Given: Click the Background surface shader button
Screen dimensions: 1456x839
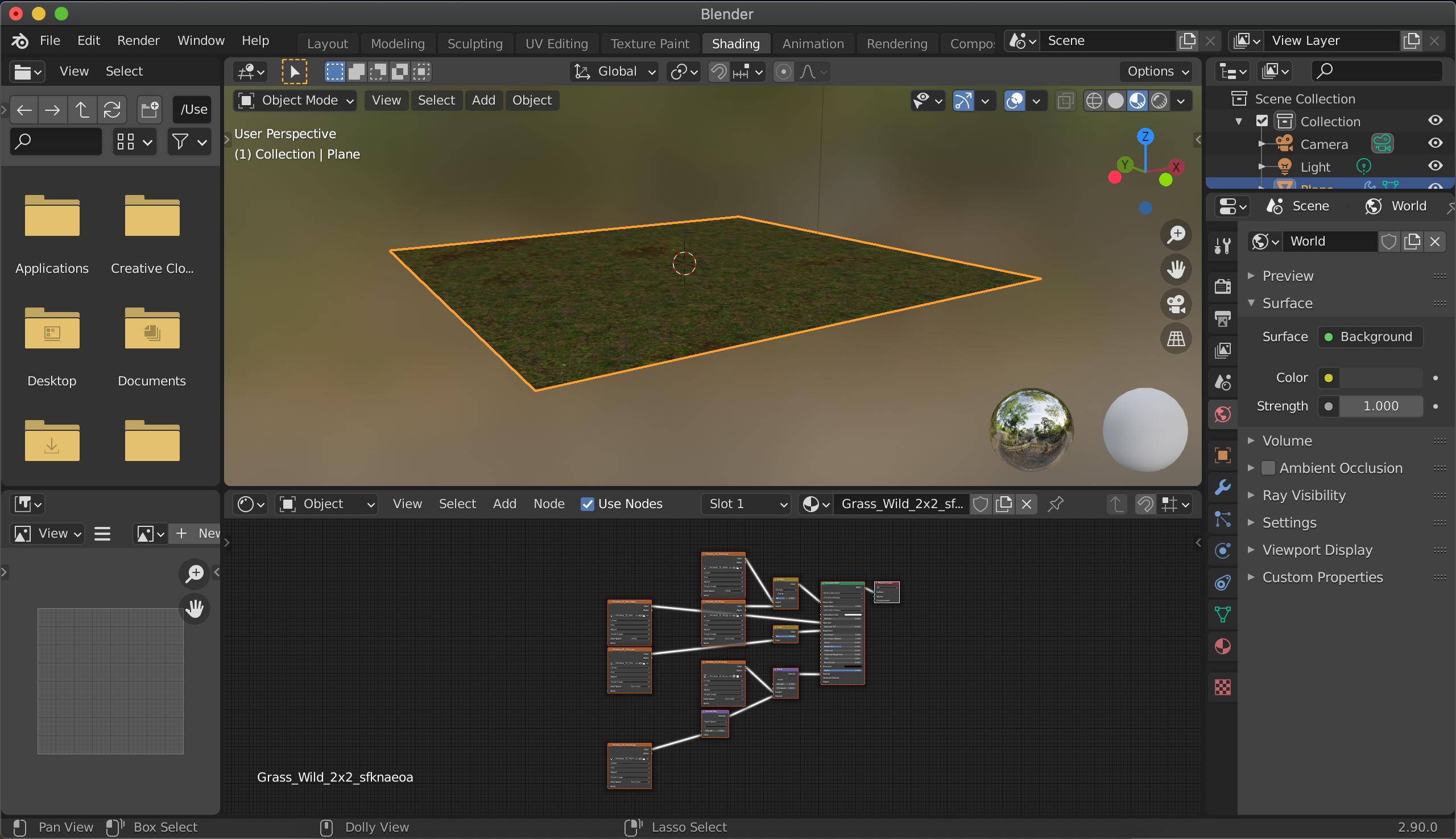Looking at the screenshot, I should pyautogui.click(x=1370, y=337).
